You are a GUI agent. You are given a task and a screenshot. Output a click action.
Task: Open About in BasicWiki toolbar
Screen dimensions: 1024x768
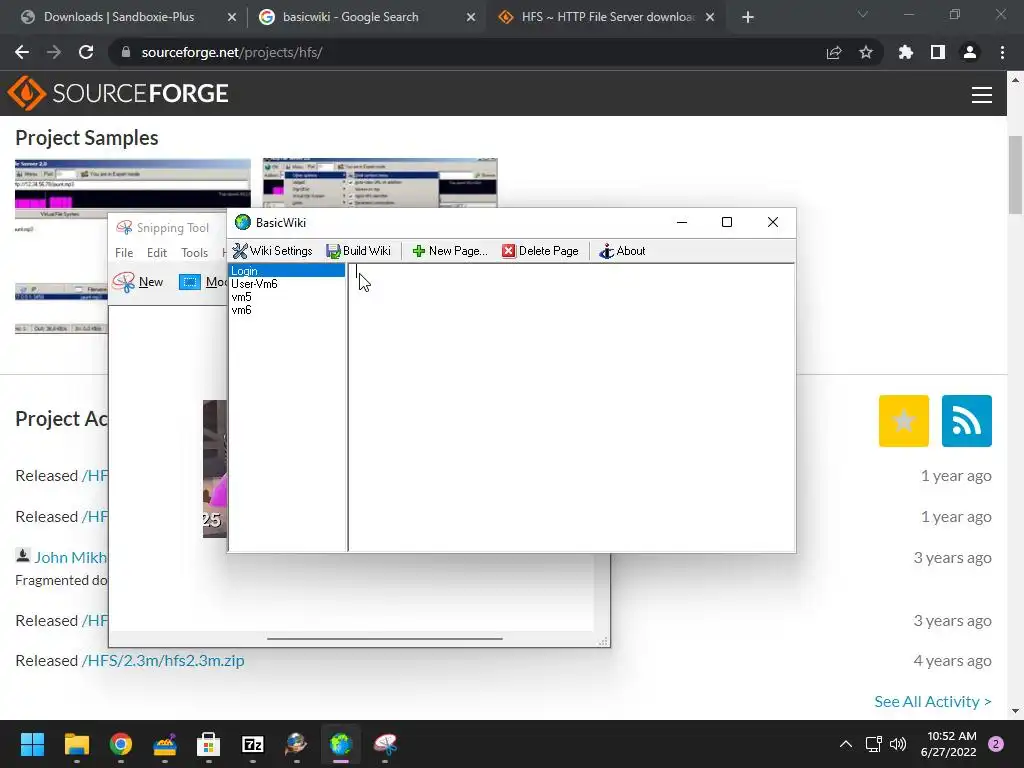pyautogui.click(x=622, y=251)
